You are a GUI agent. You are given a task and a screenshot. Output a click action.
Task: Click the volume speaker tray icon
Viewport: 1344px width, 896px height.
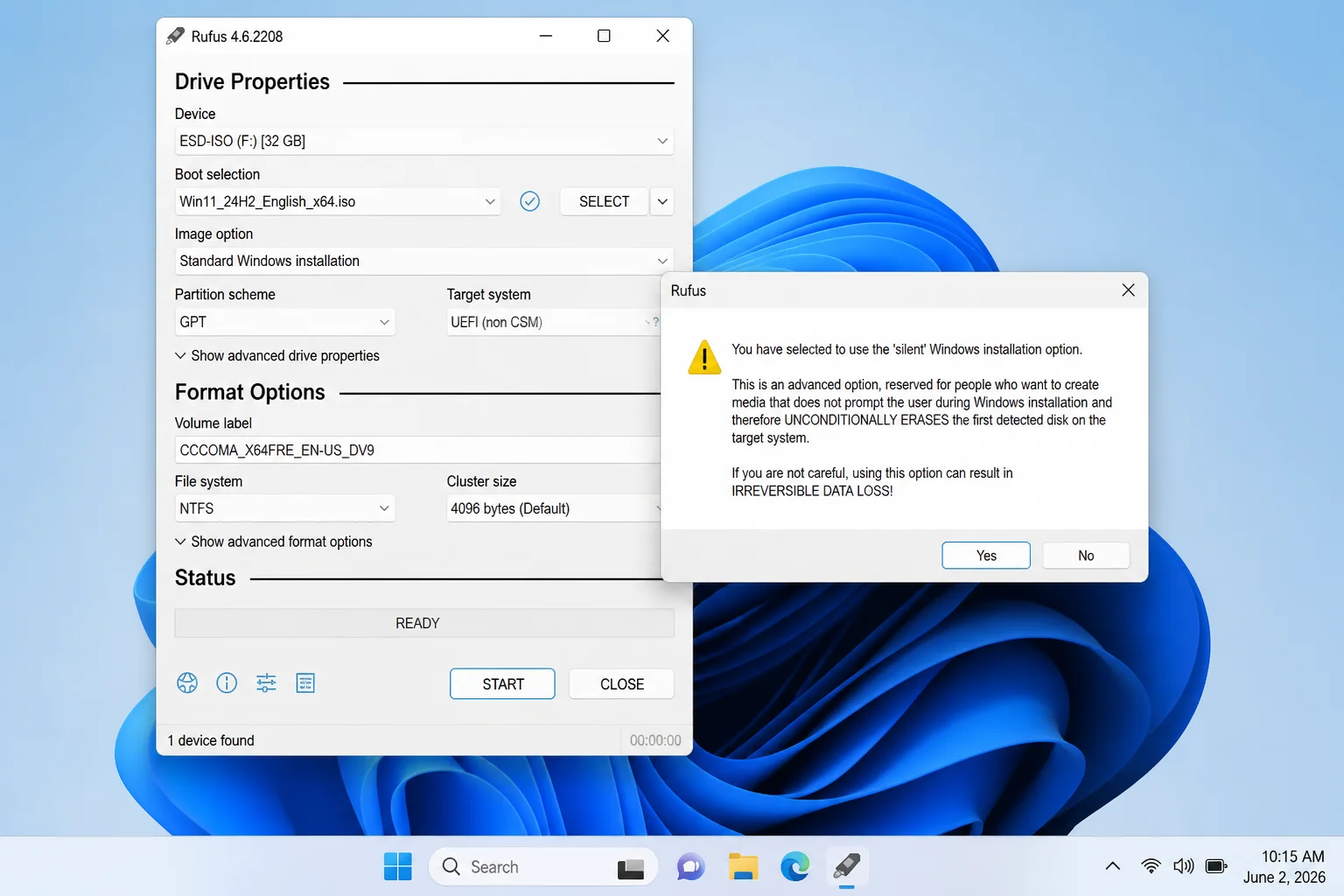pos(1184,866)
